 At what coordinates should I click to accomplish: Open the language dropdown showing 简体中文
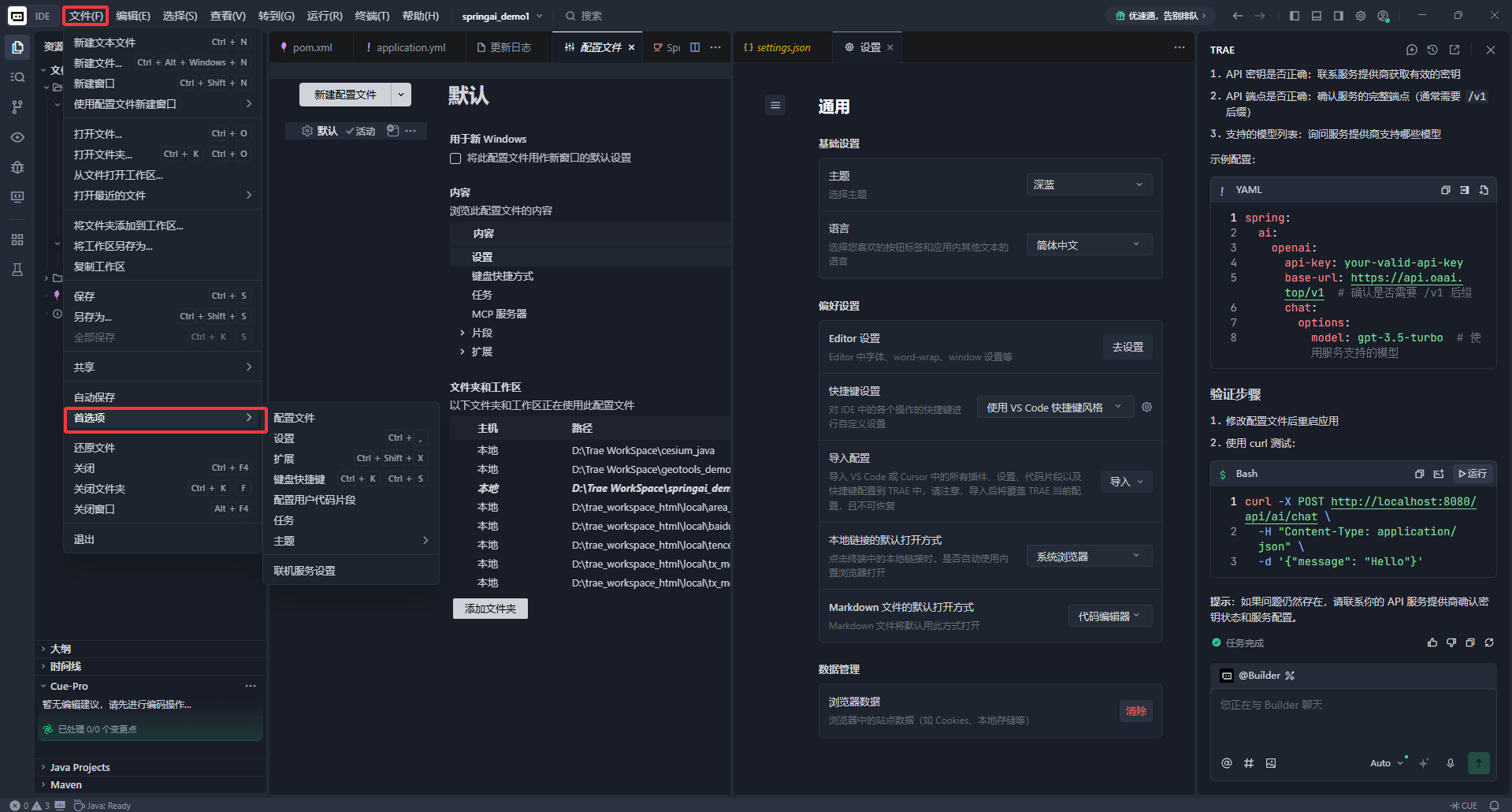point(1089,245)
